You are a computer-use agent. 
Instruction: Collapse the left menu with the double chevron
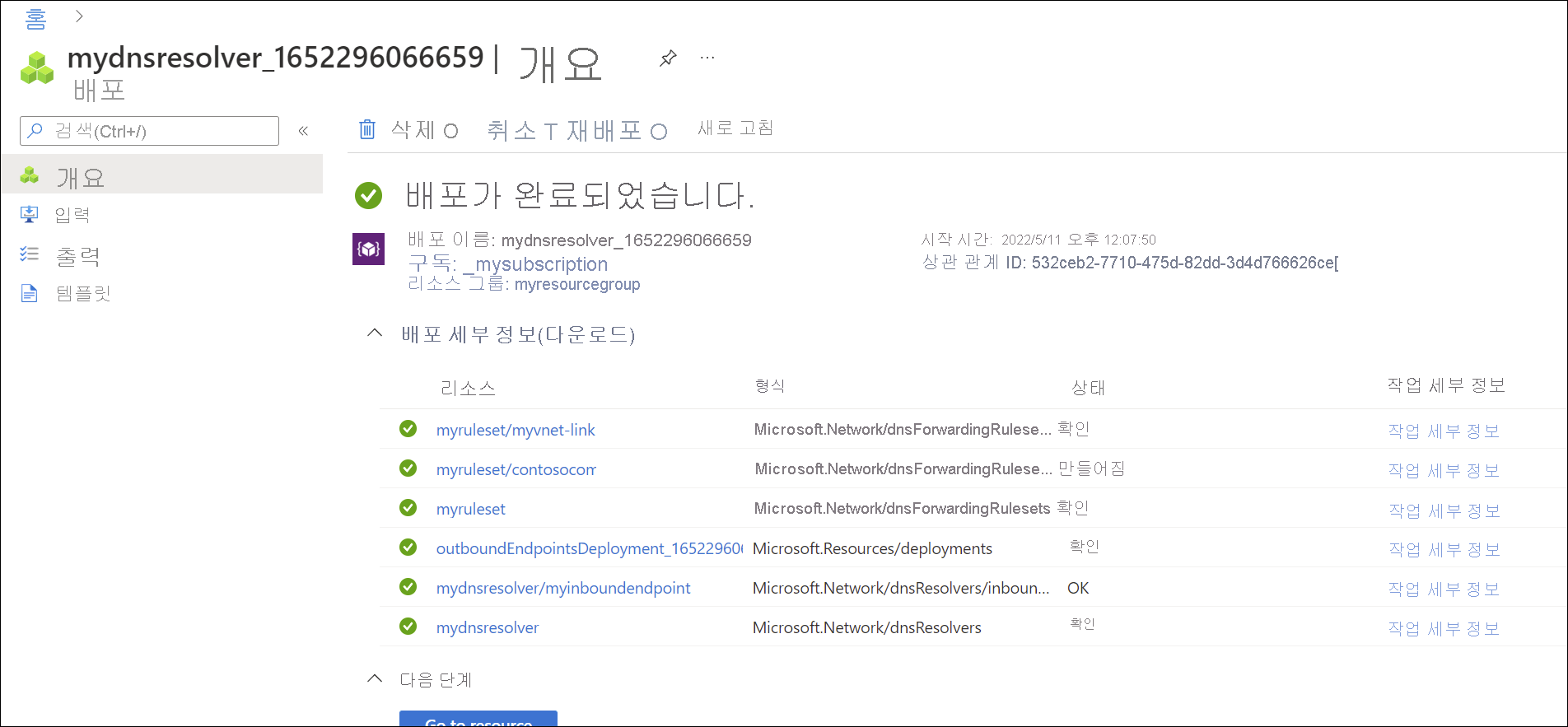pos(303,131)
